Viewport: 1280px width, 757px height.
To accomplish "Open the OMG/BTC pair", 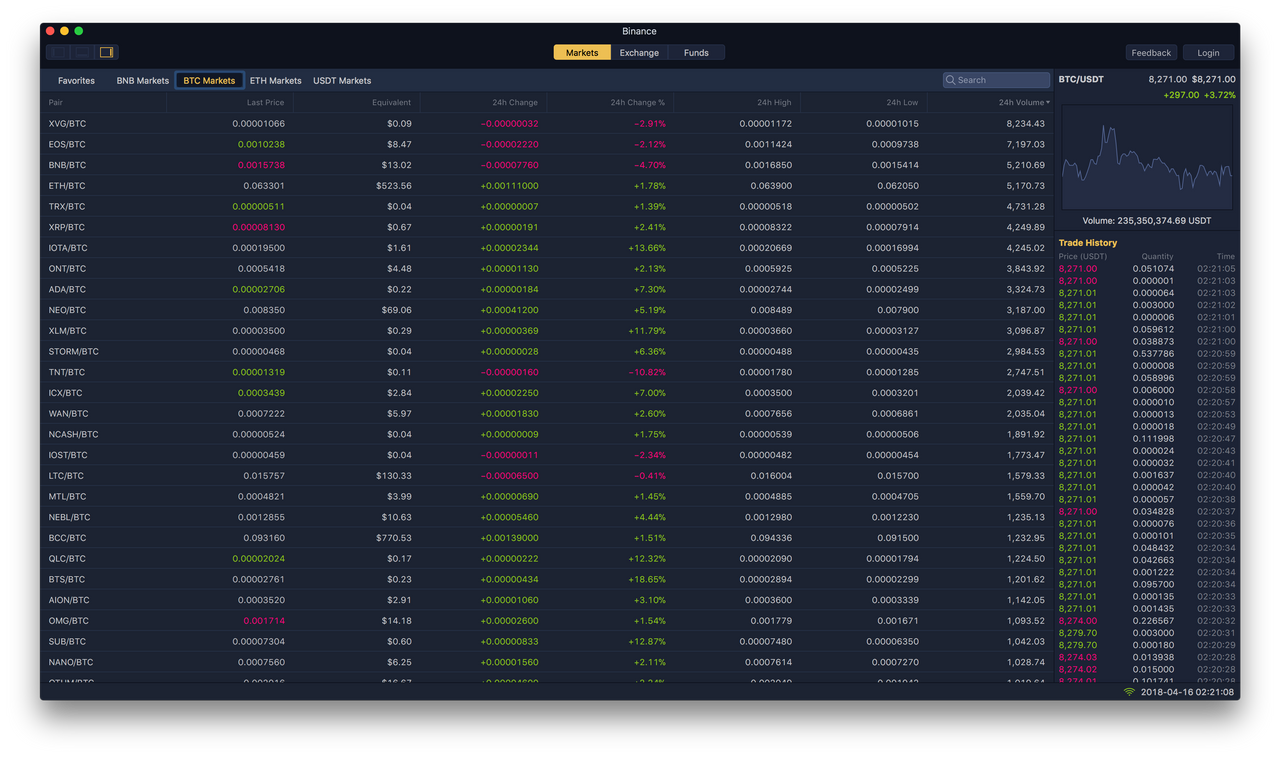I will pos(547,620).
